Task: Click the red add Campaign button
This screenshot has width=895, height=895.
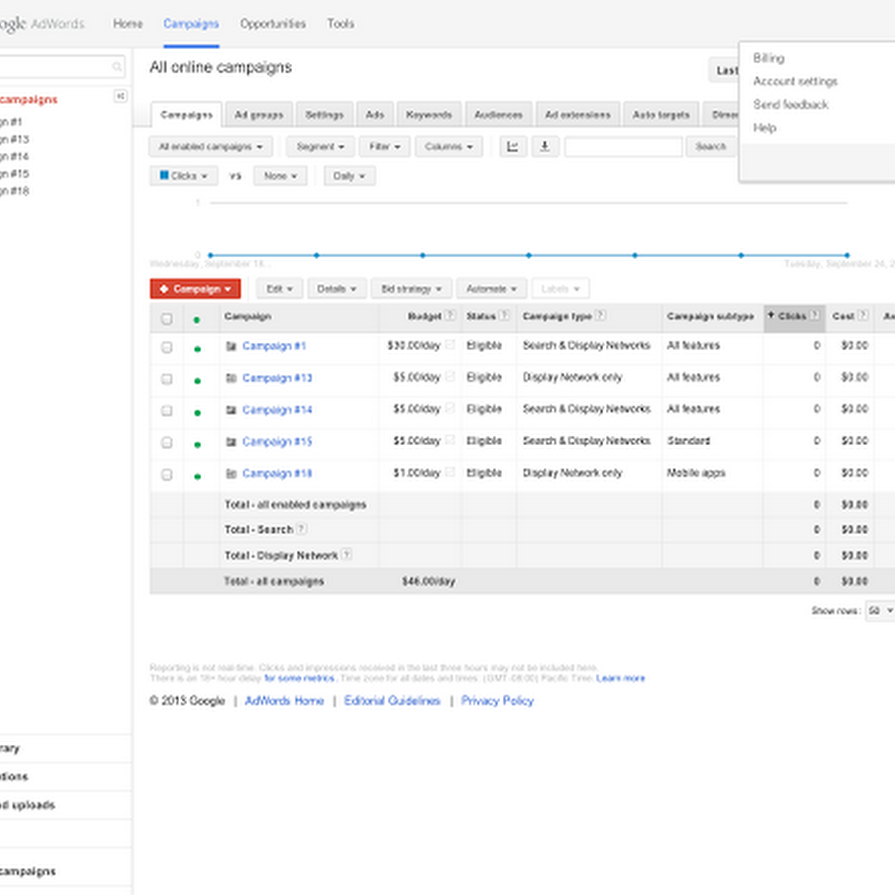Action: pos(195,289)
